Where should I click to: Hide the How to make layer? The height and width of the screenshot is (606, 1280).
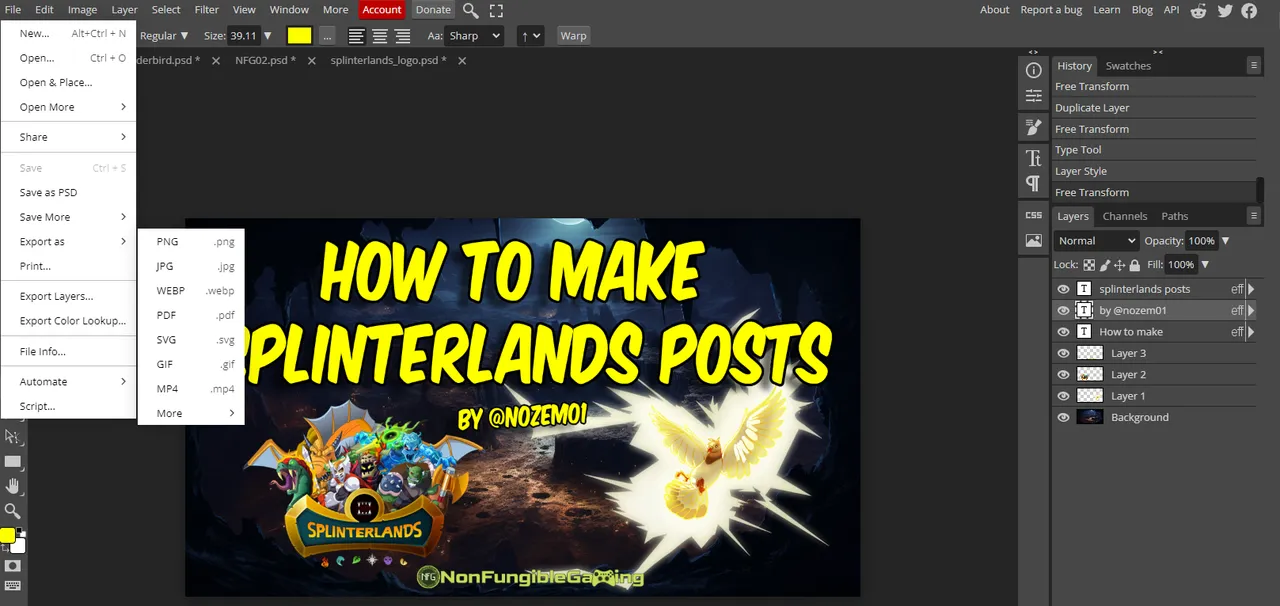coord(1063,332)
